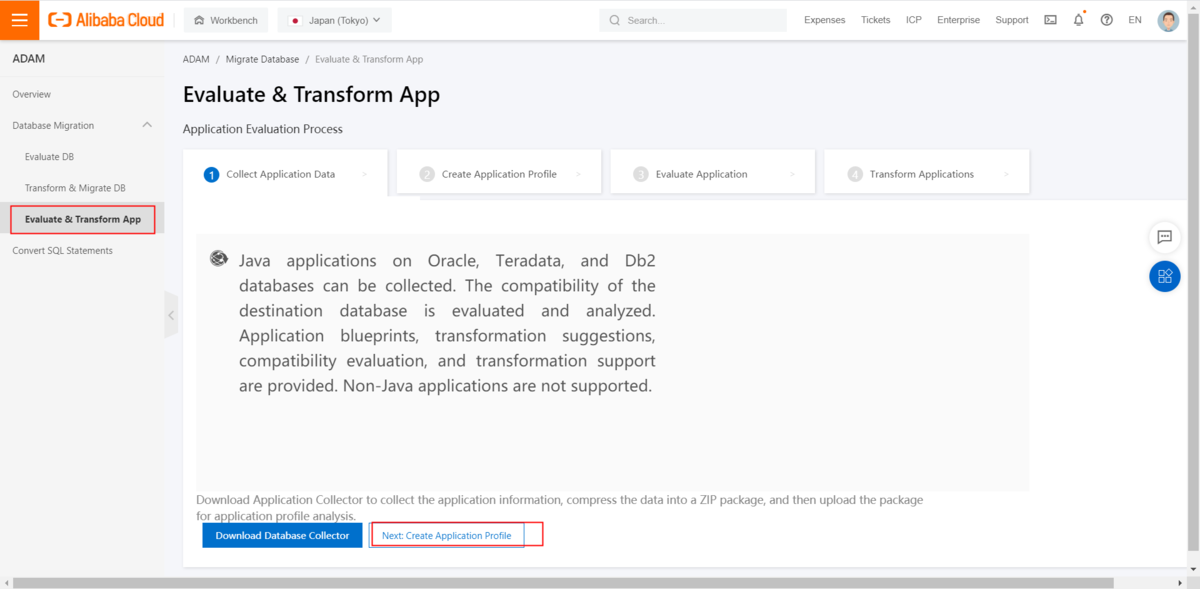This screenshot has height=589, width=1200.
Task: Select step 4 Transform Applications tab
Action: pos(927,174)
